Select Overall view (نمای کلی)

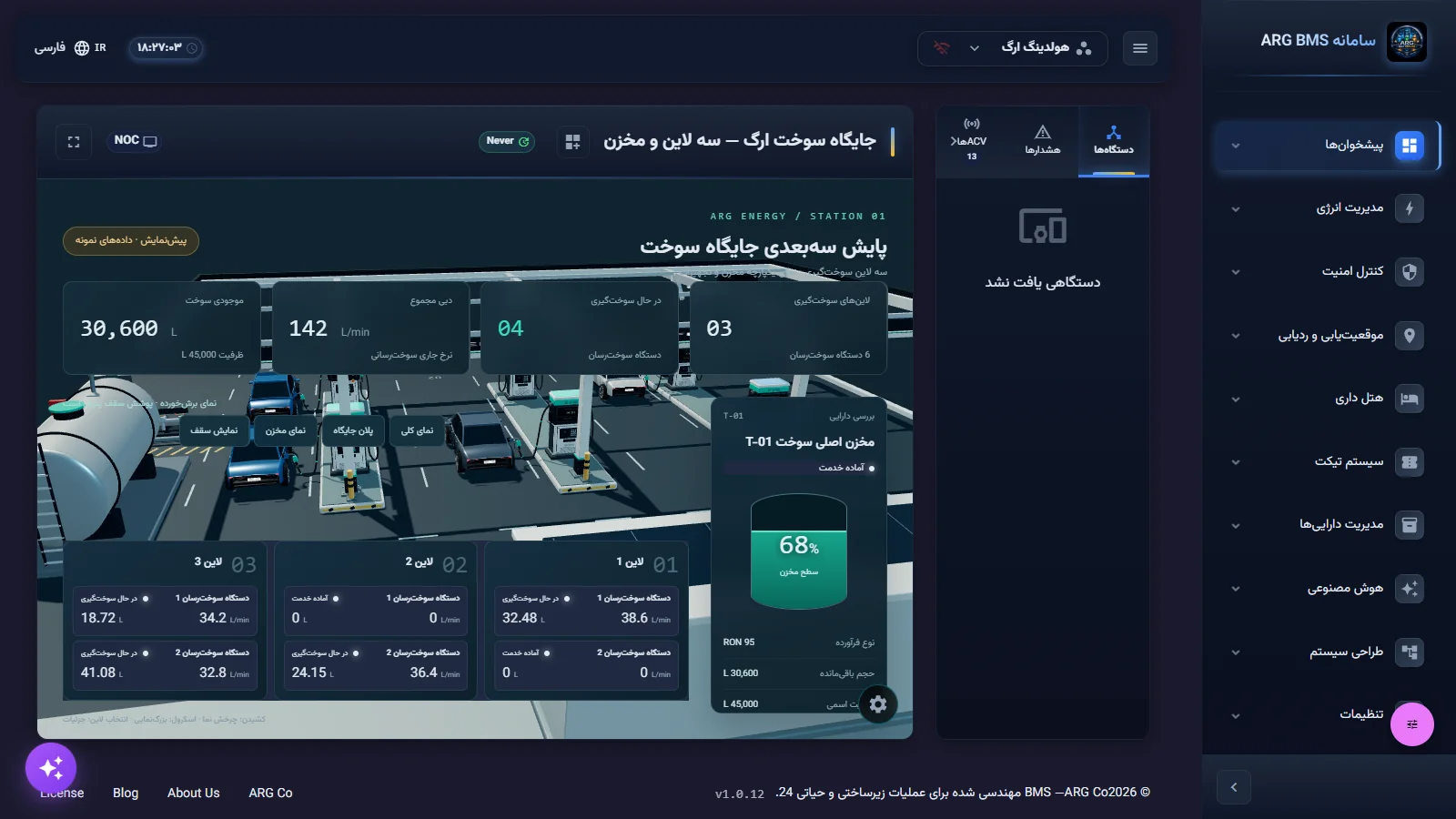tap(418, 430)
